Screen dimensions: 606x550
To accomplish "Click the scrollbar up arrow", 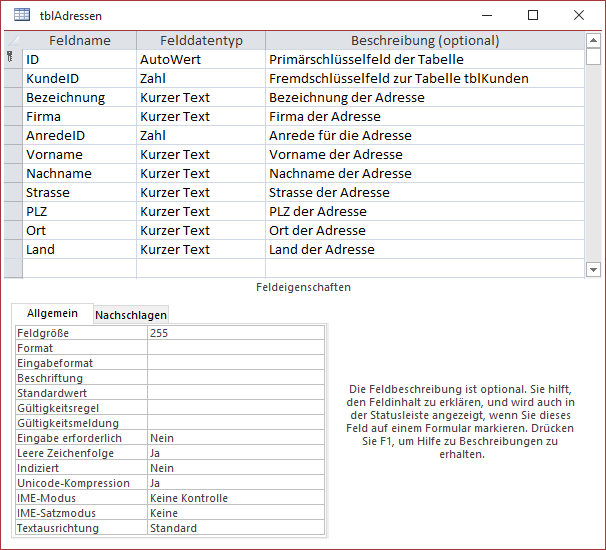I will point(593,40).
